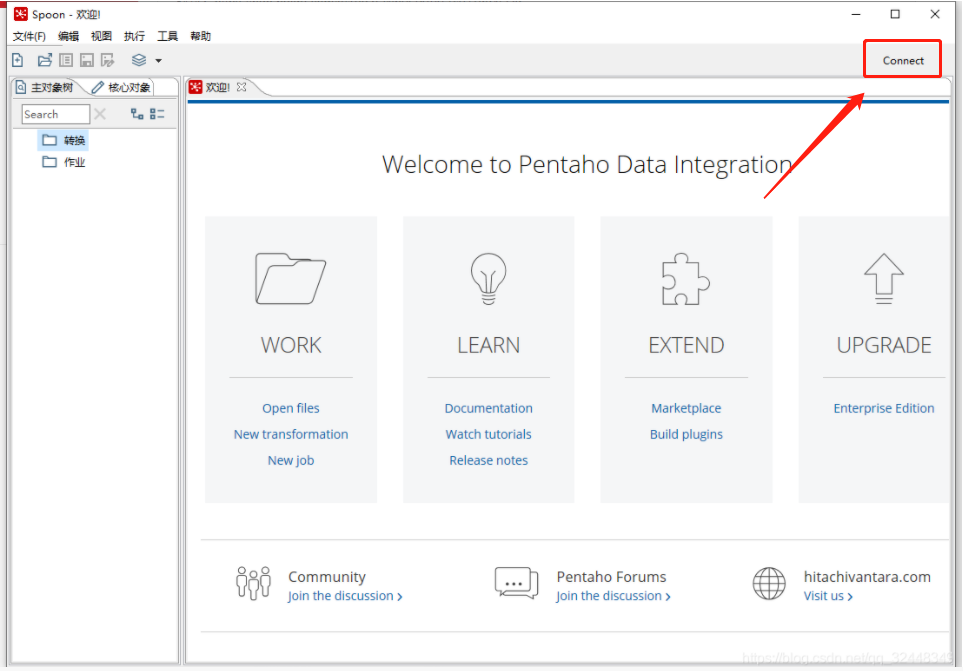Join the Pentaho Forums discussion link
The image size is (963, 671).
(613, 596)
